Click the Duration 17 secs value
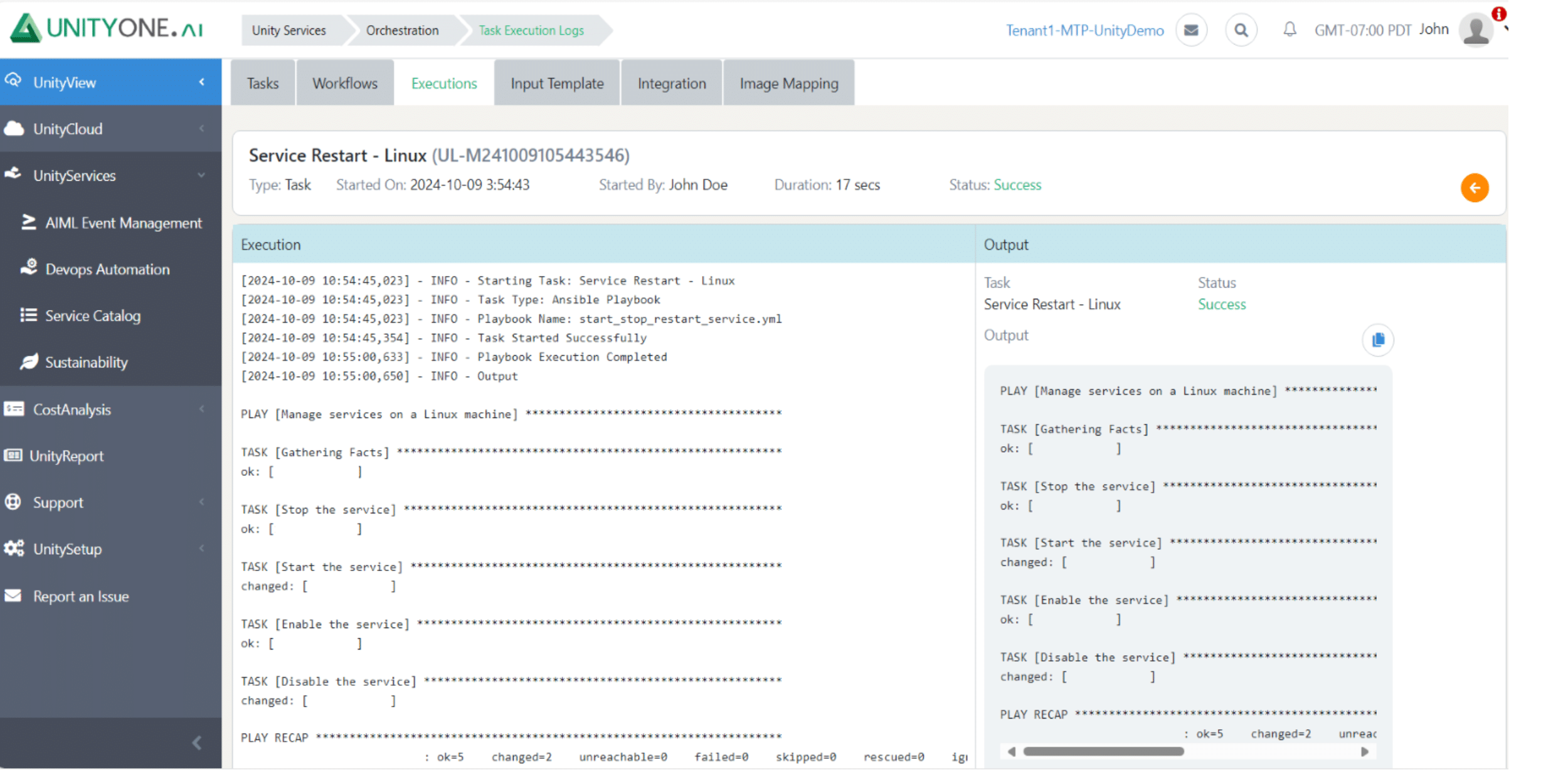 click(x=857, y=184)
